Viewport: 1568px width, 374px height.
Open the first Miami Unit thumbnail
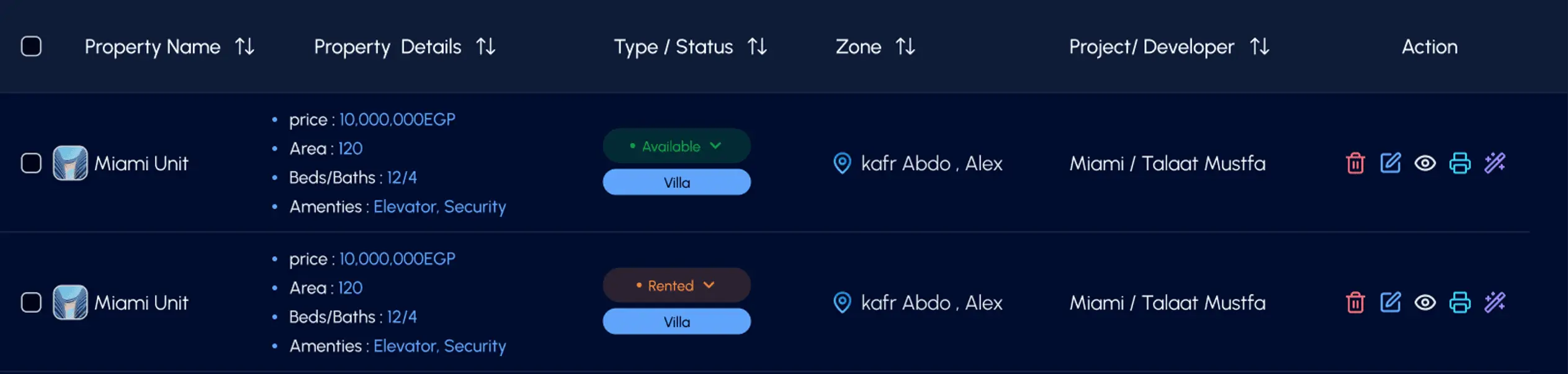(x=70, y=163)
